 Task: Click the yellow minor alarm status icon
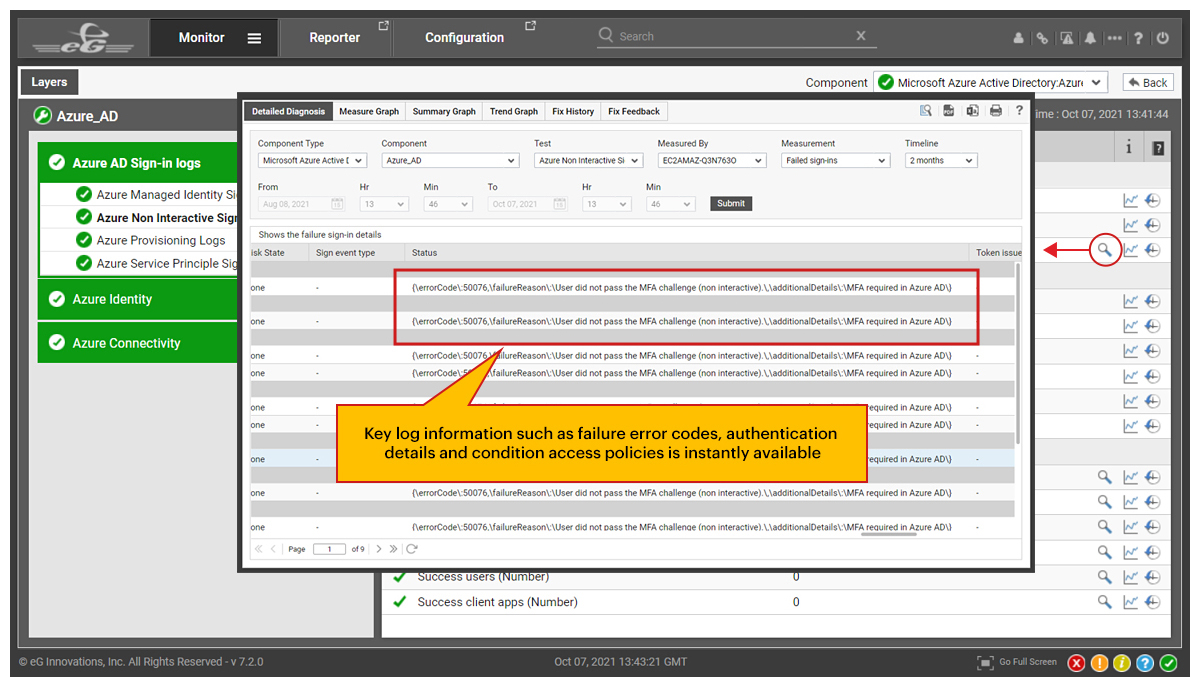tap(1122, 663)
